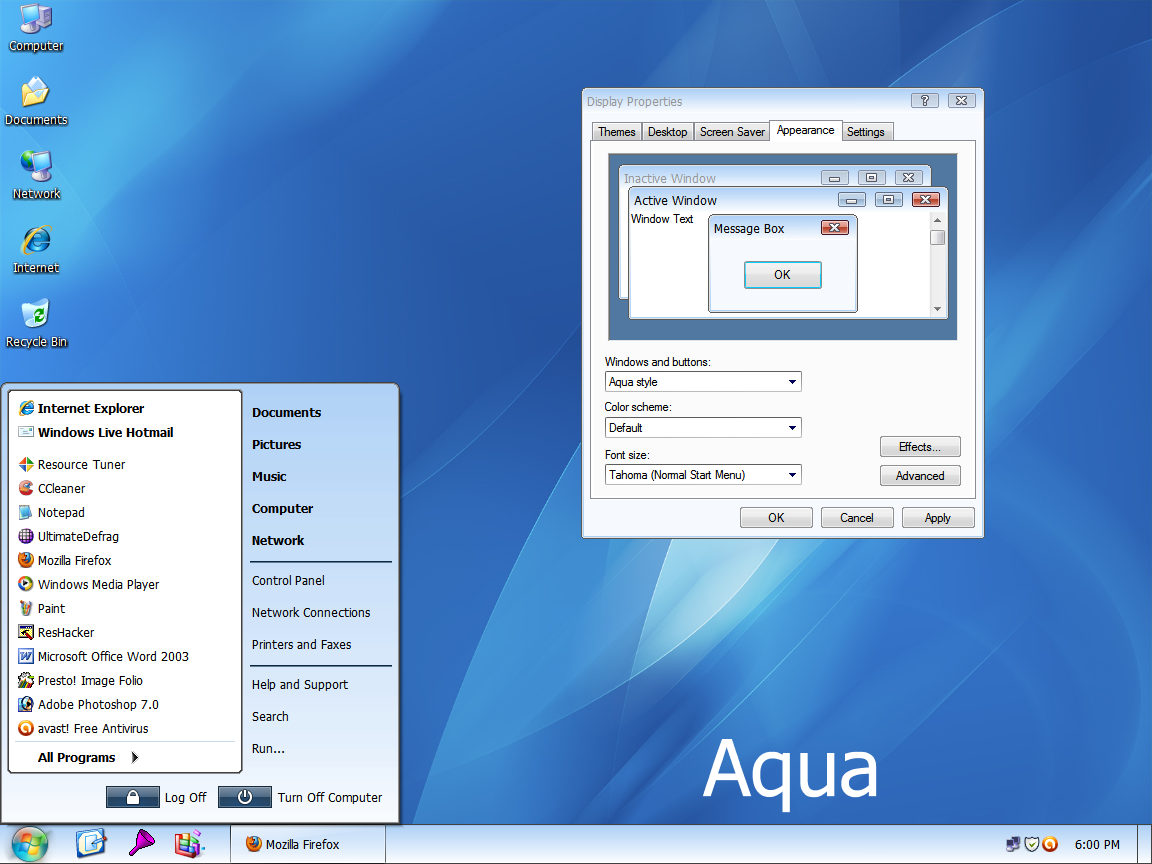Open Documents in Start menu right pane
This screenshot has width=1152, height=864.
287,412
